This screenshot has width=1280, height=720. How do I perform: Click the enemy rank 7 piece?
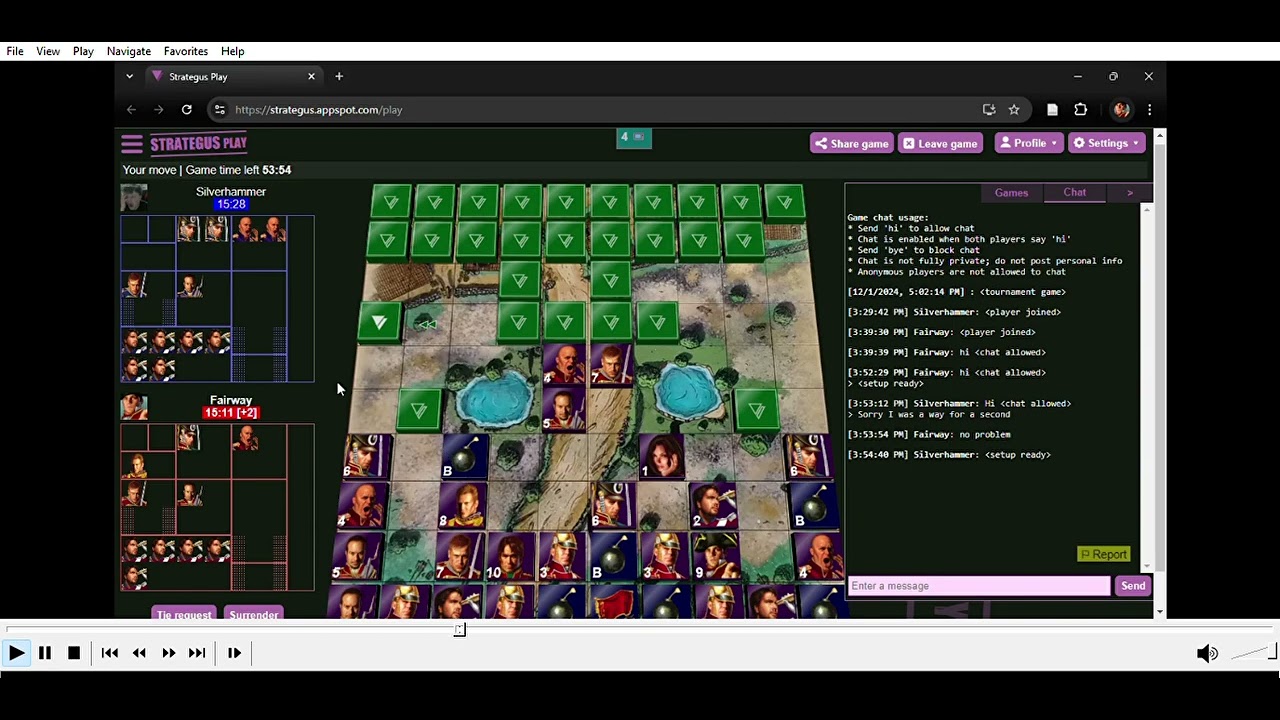coord(609,364)
